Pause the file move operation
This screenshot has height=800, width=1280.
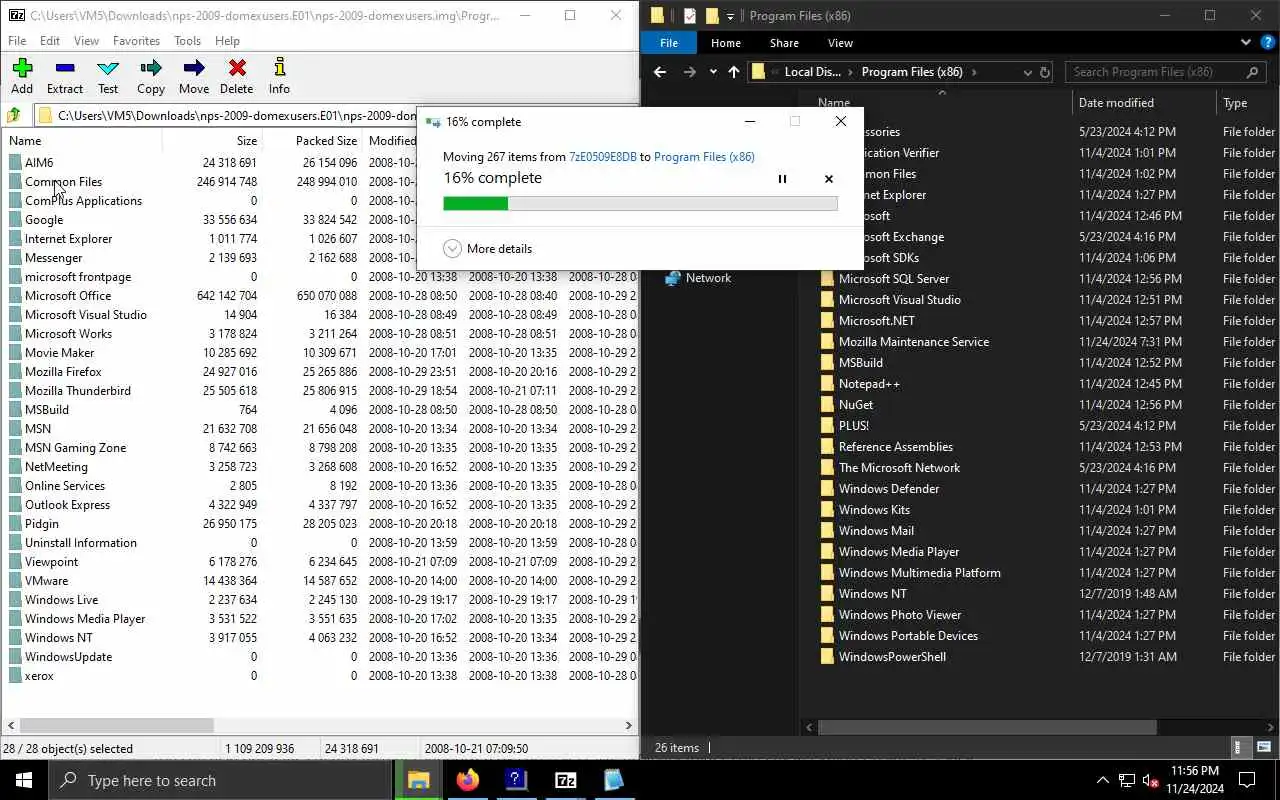[782, 179]
